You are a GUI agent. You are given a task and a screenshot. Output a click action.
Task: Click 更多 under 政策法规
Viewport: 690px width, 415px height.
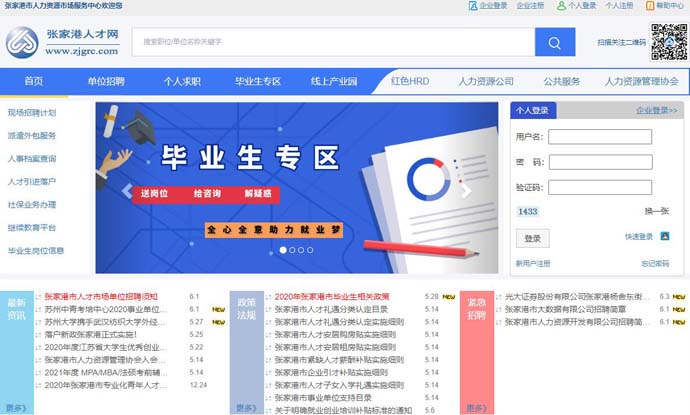coord(246,408)
